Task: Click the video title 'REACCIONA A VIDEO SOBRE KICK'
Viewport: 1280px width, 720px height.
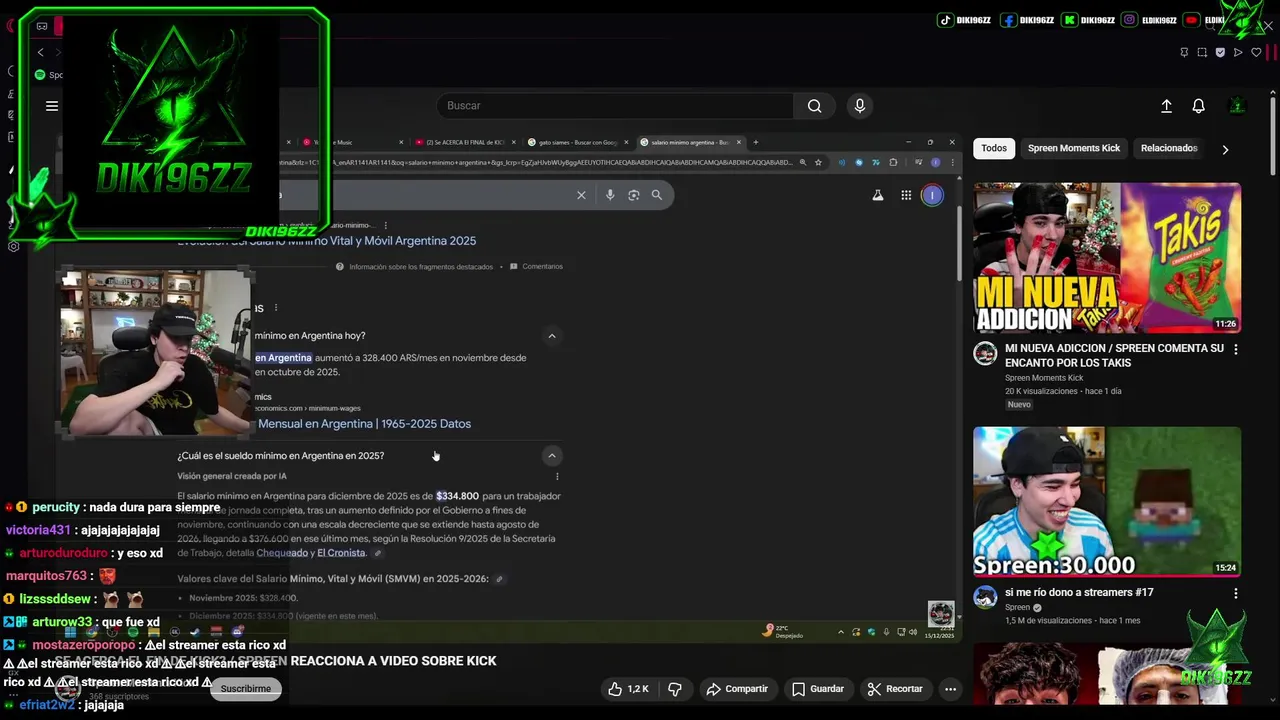Action: [393, 661]
